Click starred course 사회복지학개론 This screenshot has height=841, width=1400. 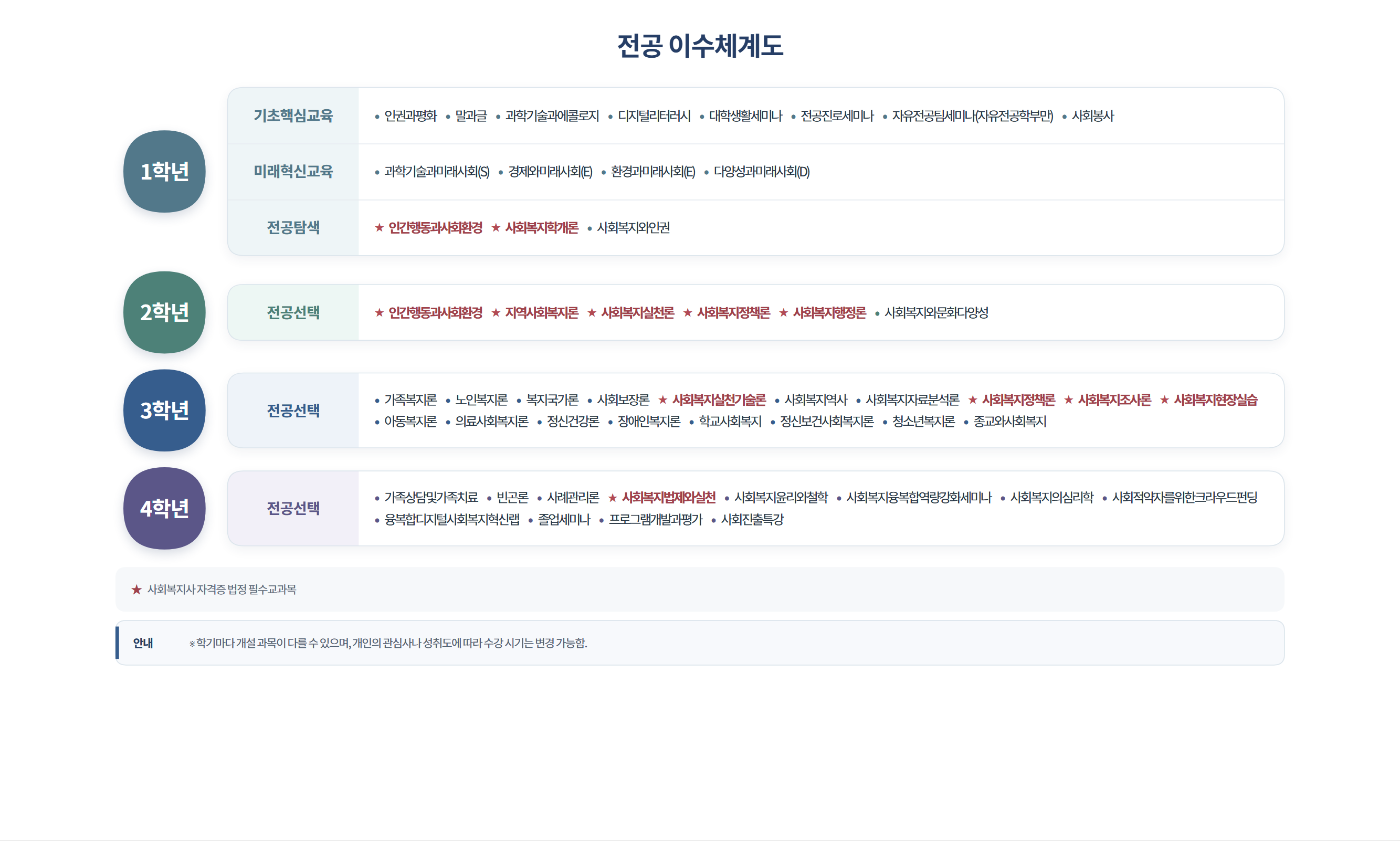tap(542, 227)
